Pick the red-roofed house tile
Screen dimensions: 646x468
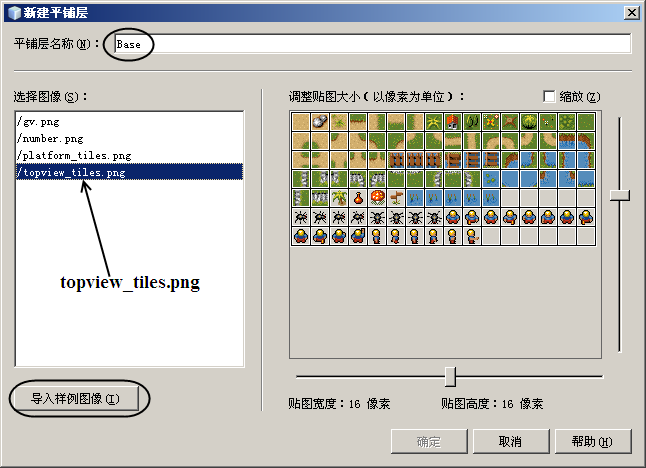tap(452, 122)
